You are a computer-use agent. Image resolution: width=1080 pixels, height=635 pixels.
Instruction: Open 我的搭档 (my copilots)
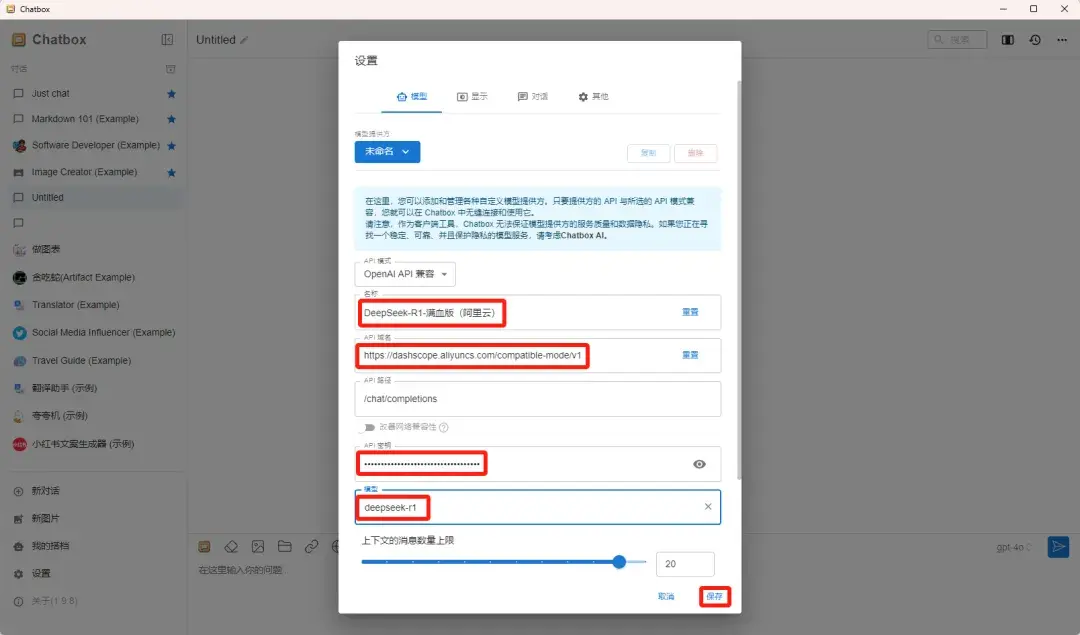[x=93, y=546]
